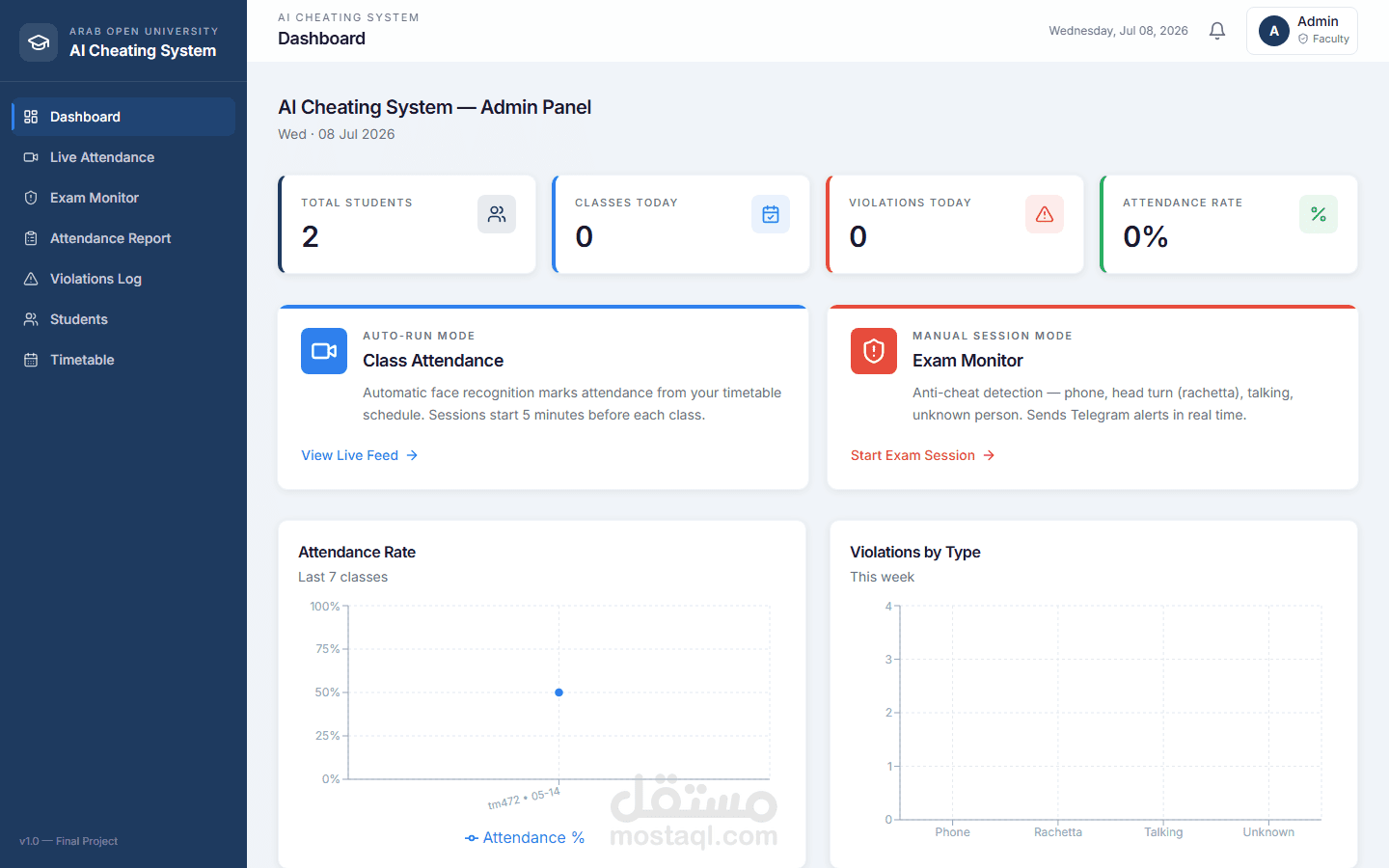The width and height of the screenshot is (1389, 868).
Task: Open Exam Monitor from sidebar
Action: click(x=123, y=198)
